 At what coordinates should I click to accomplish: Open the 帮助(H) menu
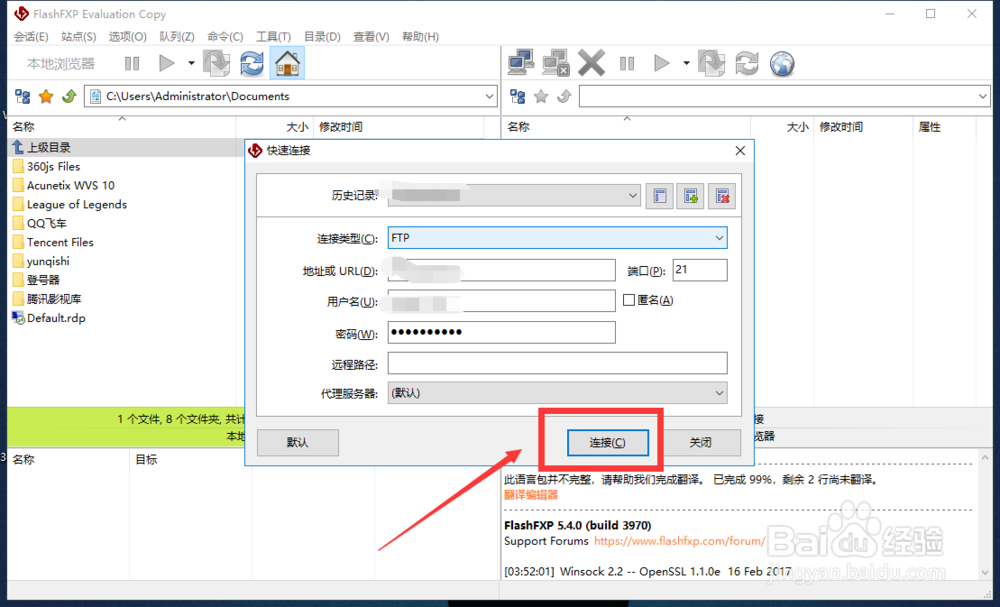(420, 36)
